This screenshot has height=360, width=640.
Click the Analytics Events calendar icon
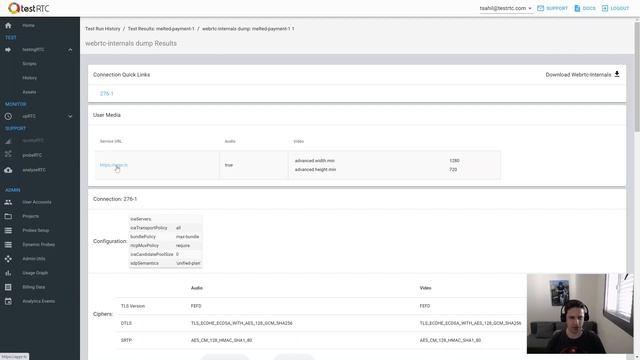8,301
